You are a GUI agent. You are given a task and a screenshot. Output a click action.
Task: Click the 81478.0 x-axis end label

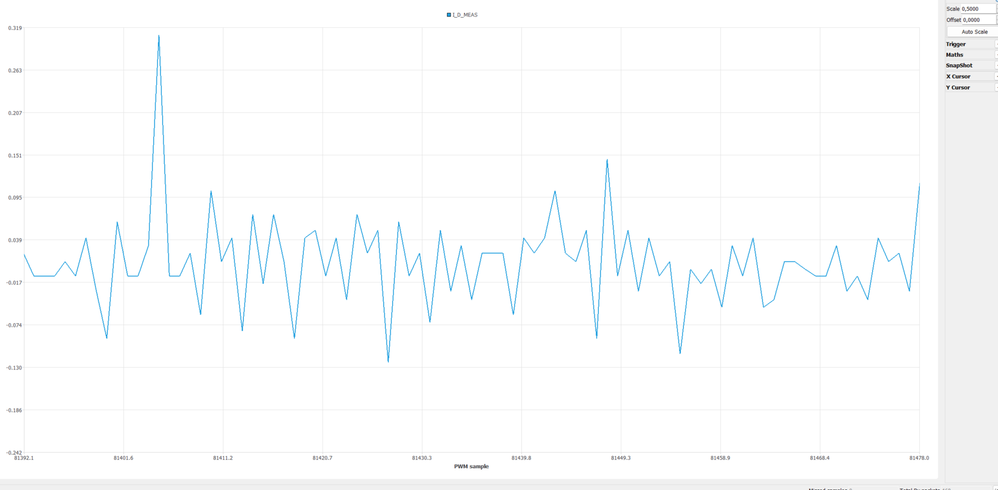click(919, 458)
